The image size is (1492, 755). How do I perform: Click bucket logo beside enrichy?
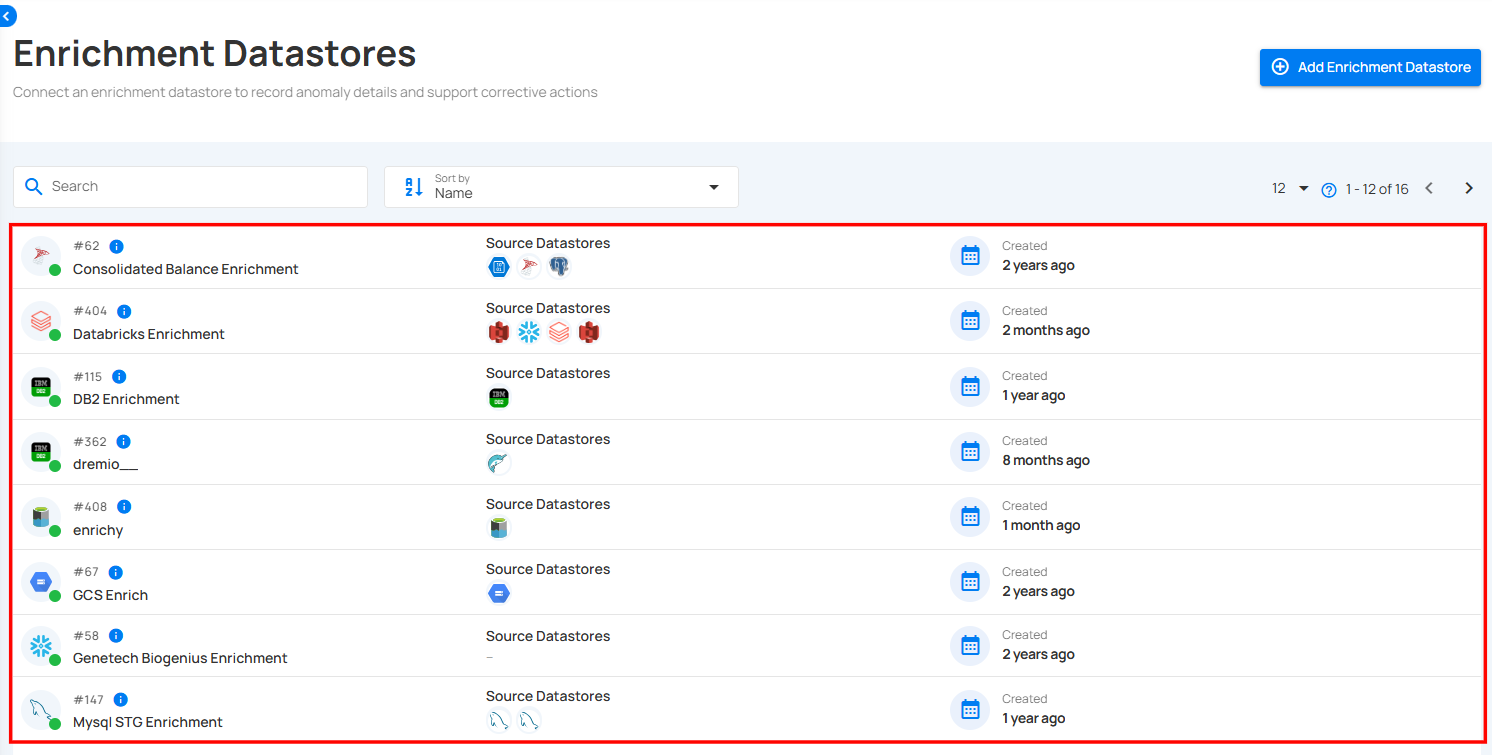[x=41, y=517]
